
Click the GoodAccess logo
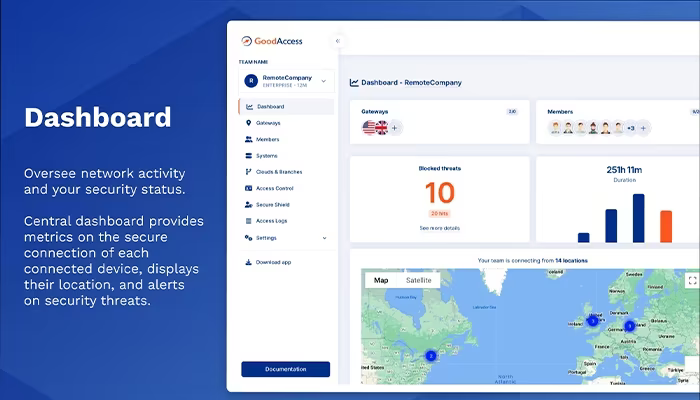click(x=272, y=41)
